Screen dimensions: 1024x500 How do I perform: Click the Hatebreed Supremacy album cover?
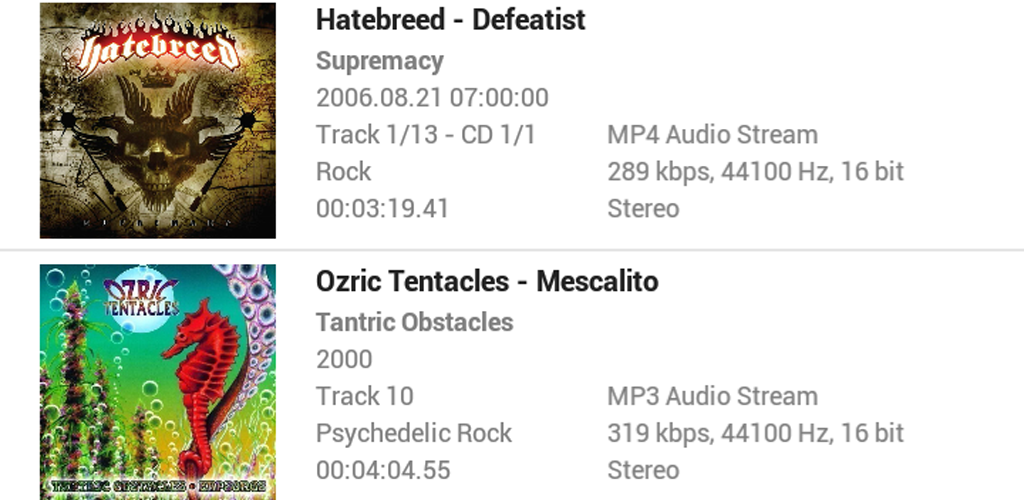click(158, 120)
